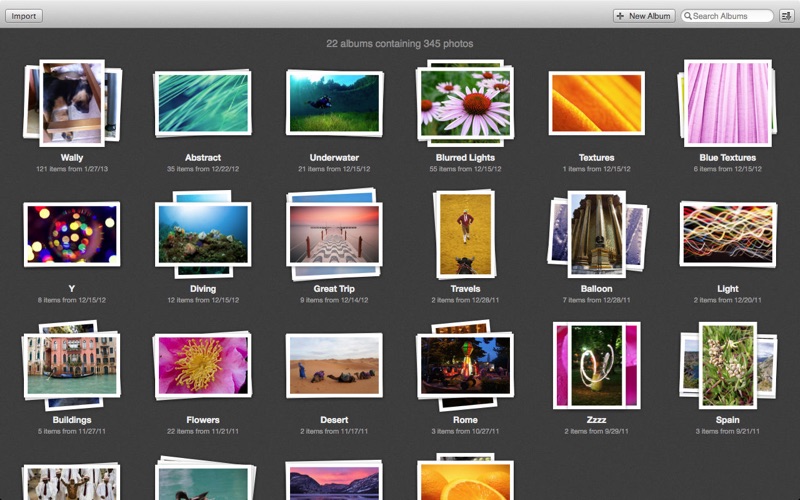The width and height of the screenshot is (800, 500).
Task: Open the Light album
Action: pyautogui.click(x=727, y=235)
